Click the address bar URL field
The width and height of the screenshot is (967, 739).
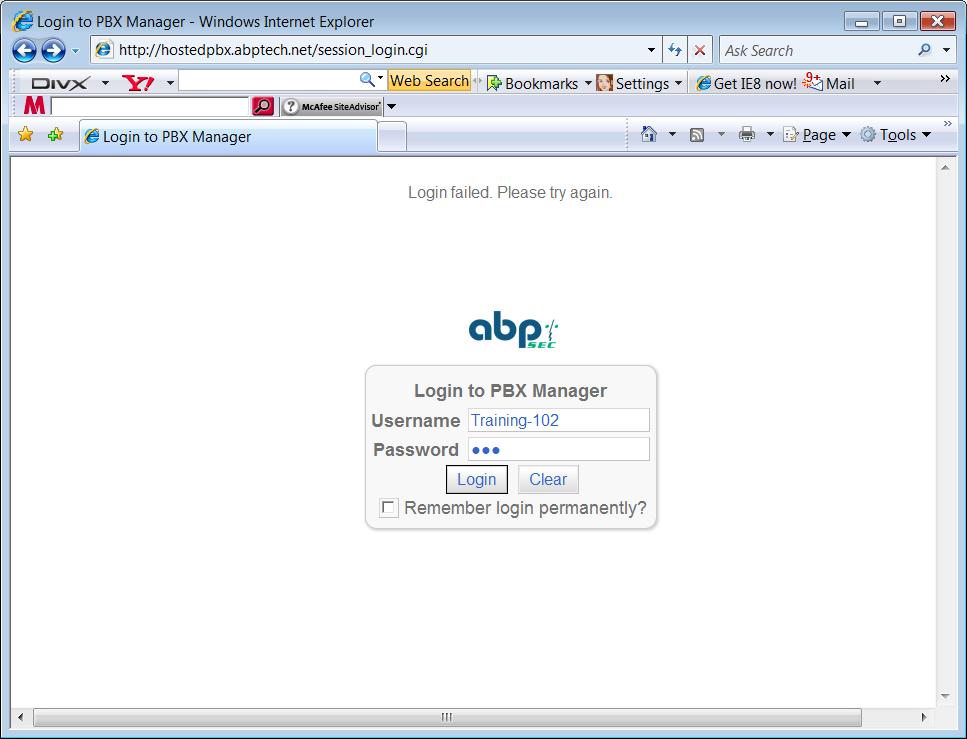click(370, 50)
